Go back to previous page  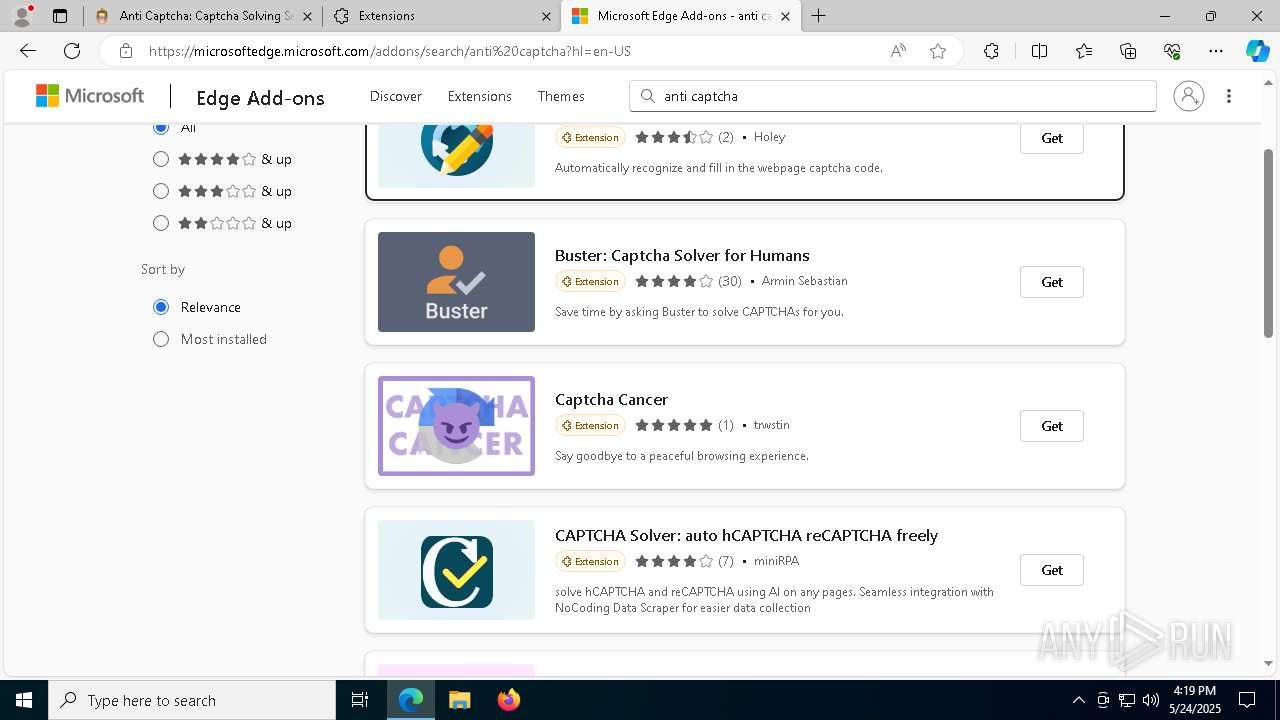(28, 51)
